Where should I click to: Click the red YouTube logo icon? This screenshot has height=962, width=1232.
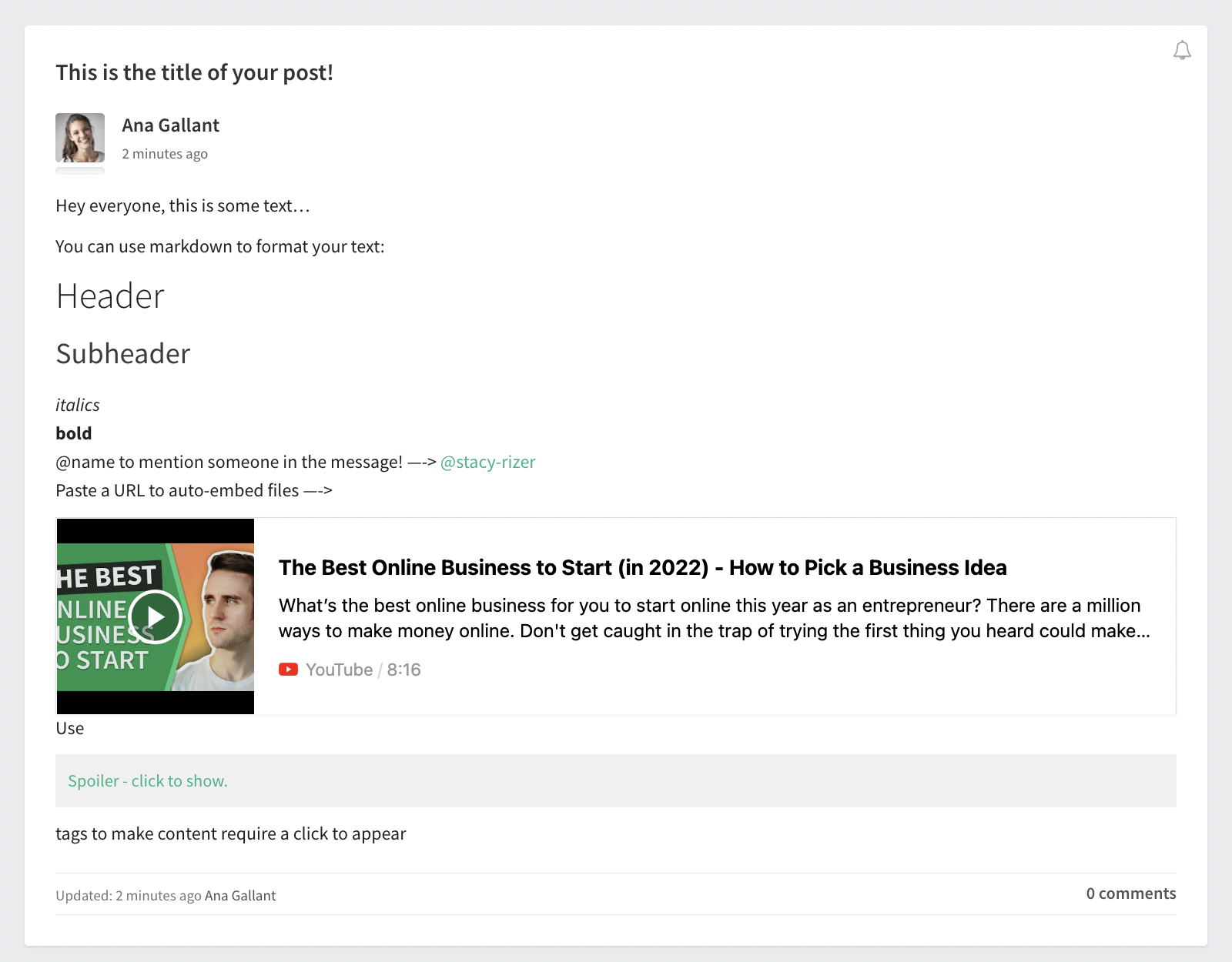pyautogui.click(x=288, y=670)
